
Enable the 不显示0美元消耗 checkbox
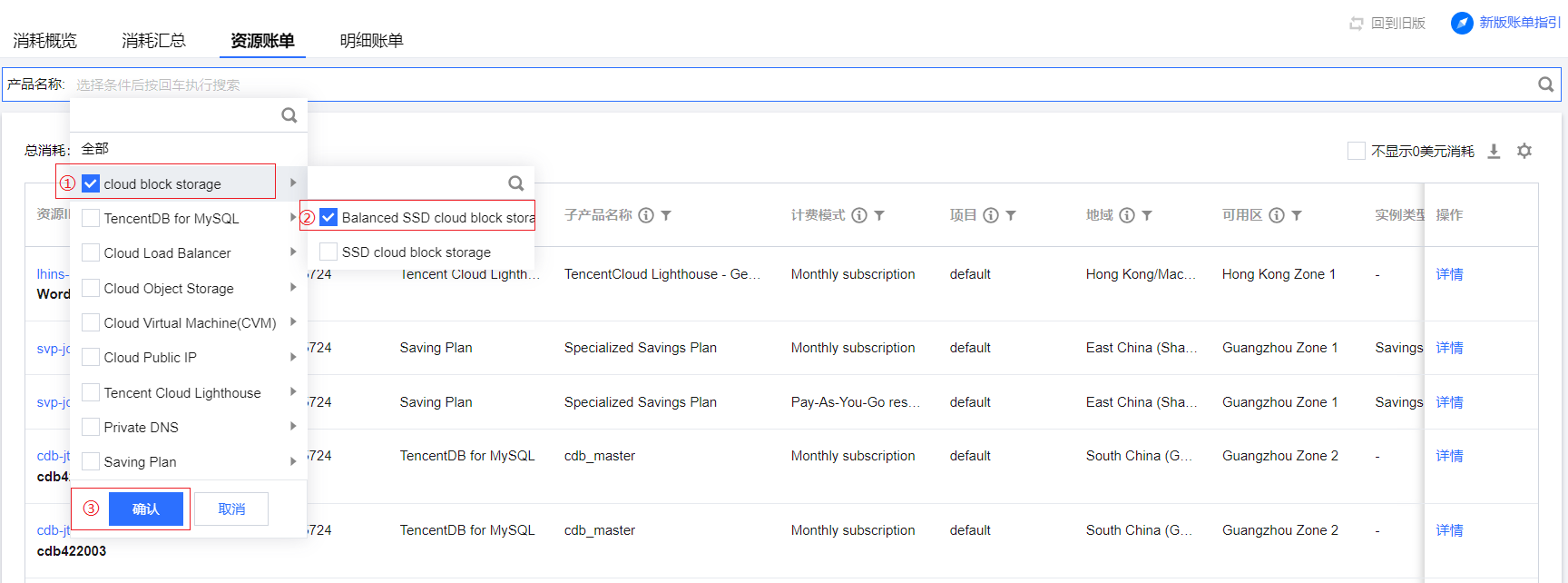coord(1357,152)
